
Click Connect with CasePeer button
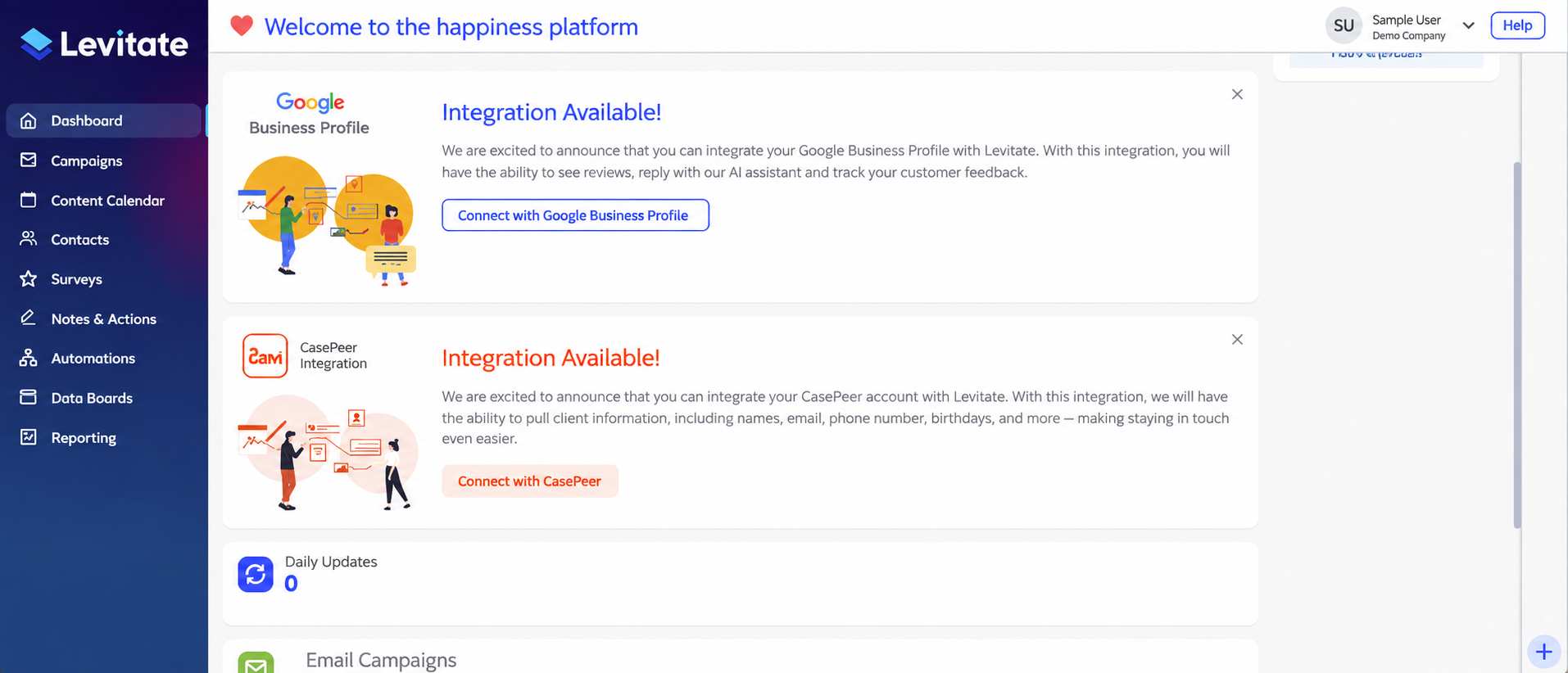click(530, 481)
